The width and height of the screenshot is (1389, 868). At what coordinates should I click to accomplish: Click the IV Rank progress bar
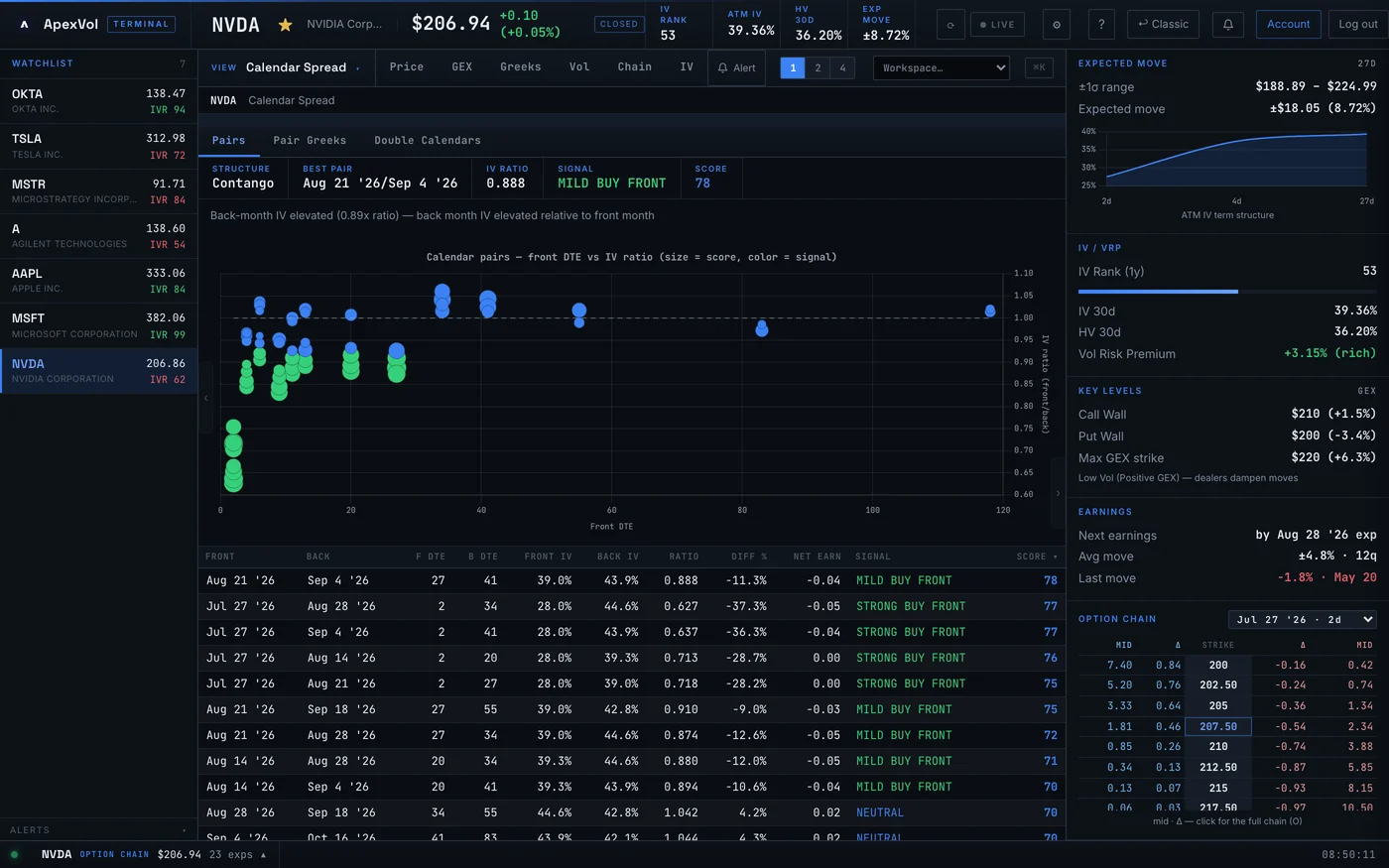1227,292
